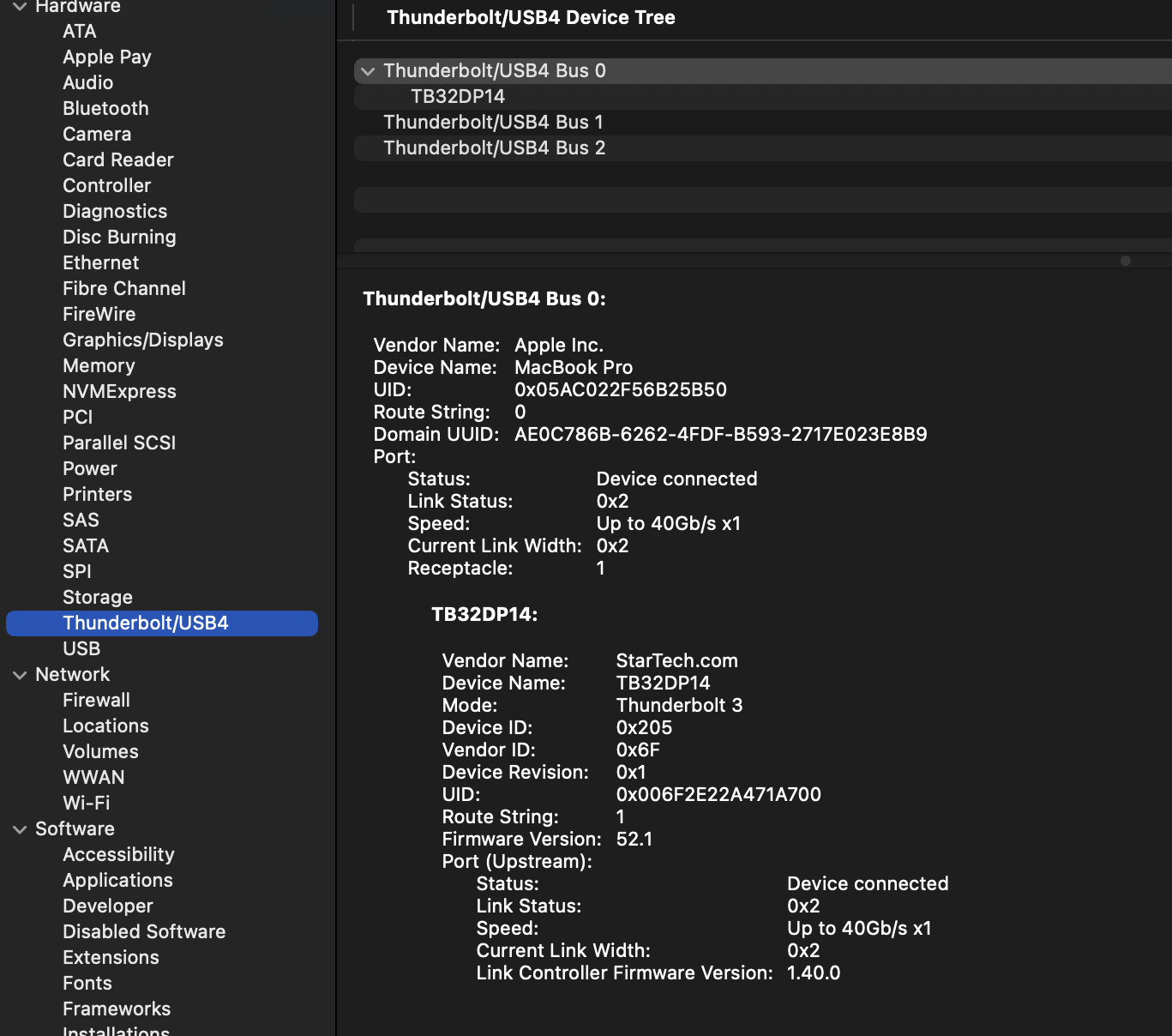The height and width of the screenshot is (1036, 1172).
Task: Click the Thunderbolt/USB4 Bus 0: details heading
Action: click(x=484, y=299)
